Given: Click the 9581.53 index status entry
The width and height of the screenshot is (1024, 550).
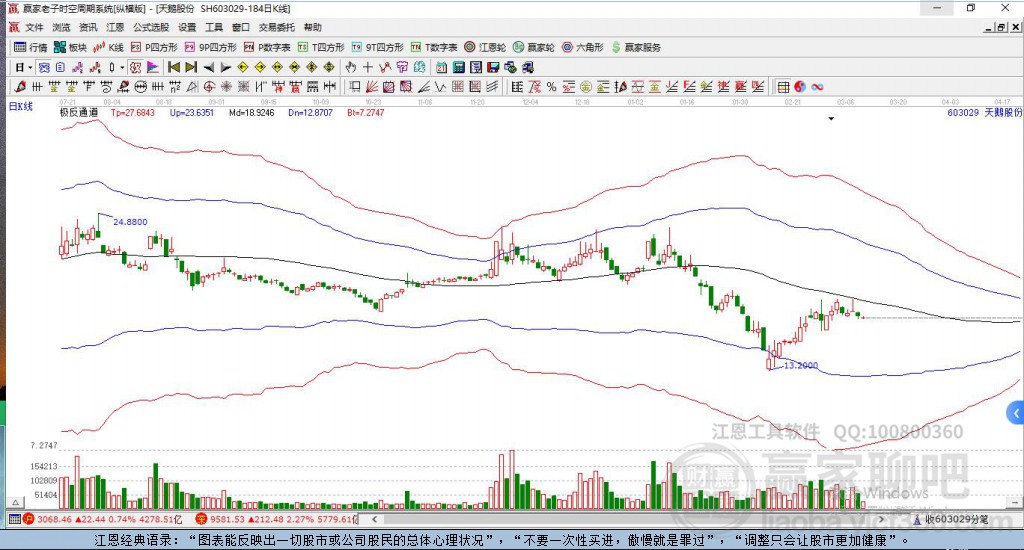Looking at the screenshot, I should coord(277,520).
